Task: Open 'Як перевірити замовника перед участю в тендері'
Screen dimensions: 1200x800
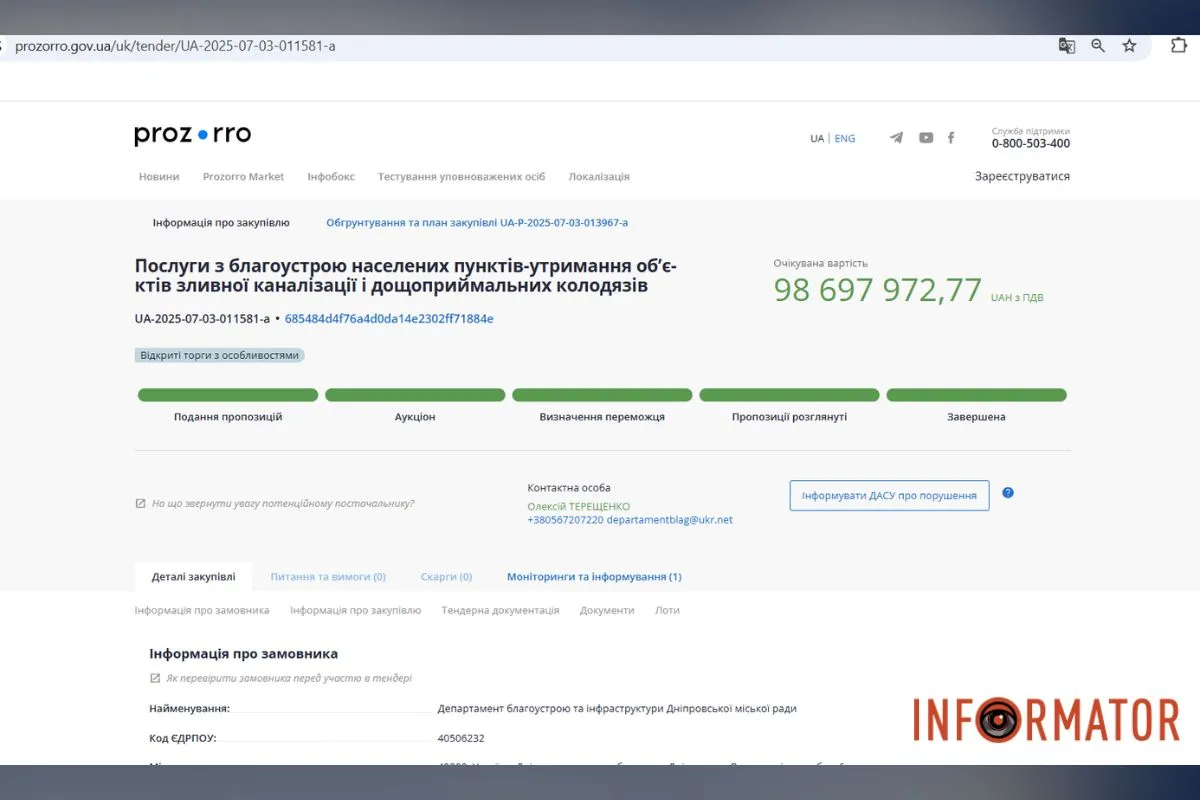Action: click(289, 678)
